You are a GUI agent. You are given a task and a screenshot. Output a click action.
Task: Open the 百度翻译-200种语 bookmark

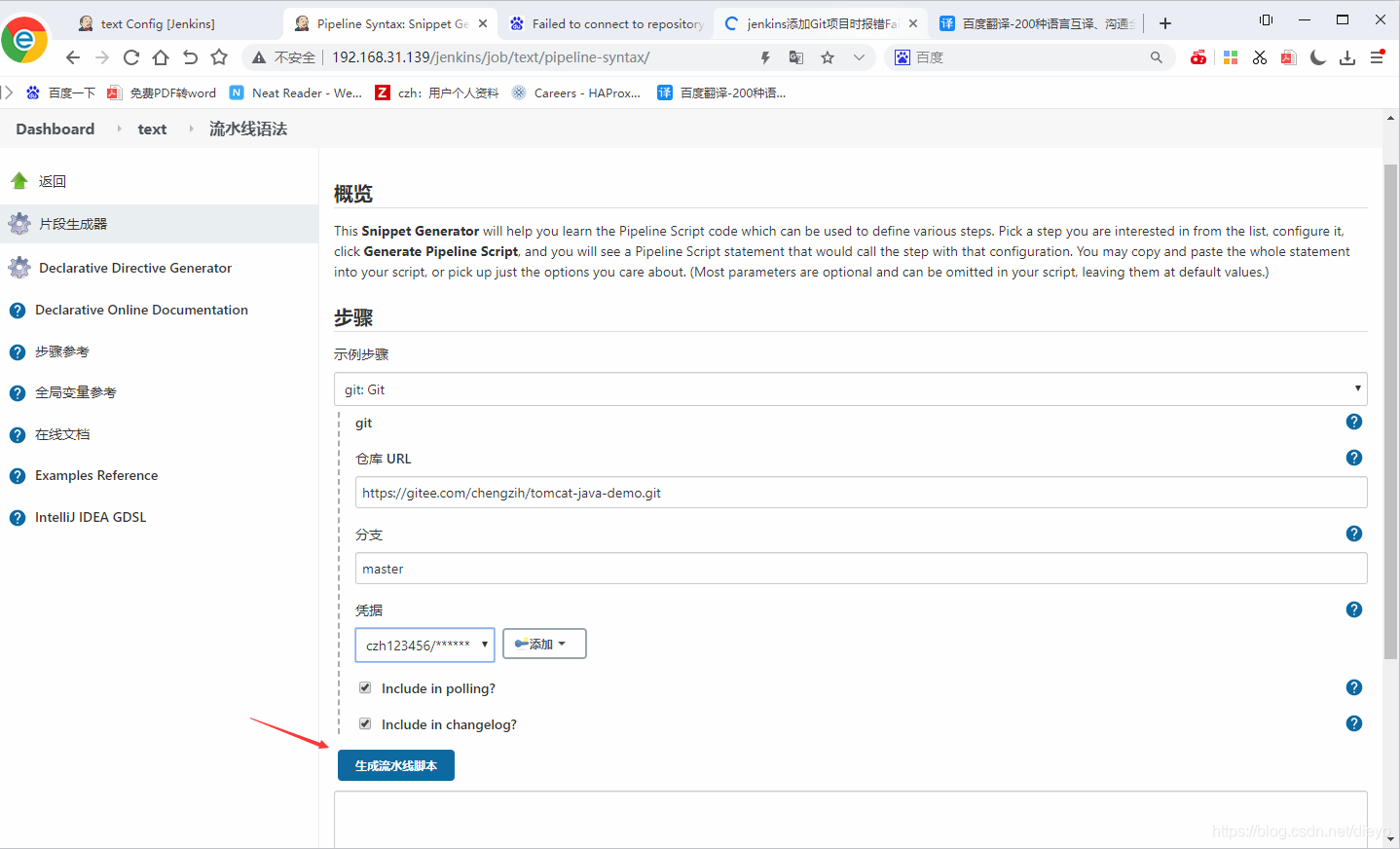[721, 92]
